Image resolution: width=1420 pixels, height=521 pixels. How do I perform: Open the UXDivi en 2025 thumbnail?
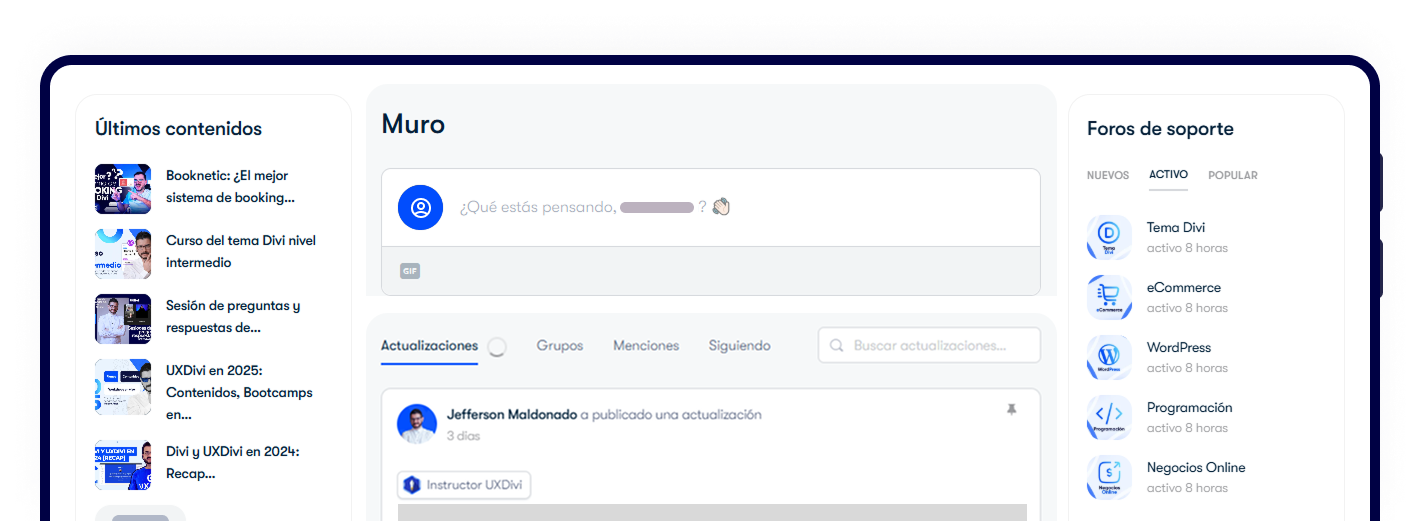(x=123, y=387)
